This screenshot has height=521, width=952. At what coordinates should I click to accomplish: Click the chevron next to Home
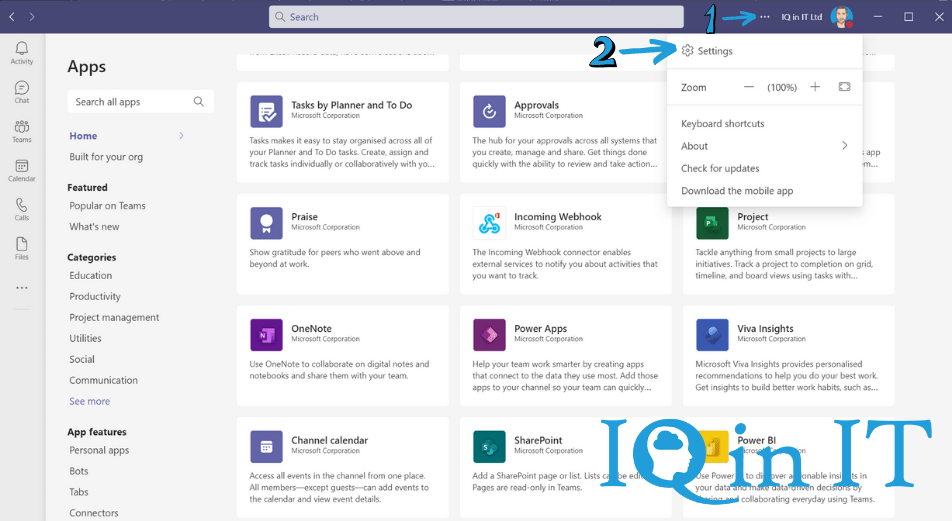click(181, 135)
